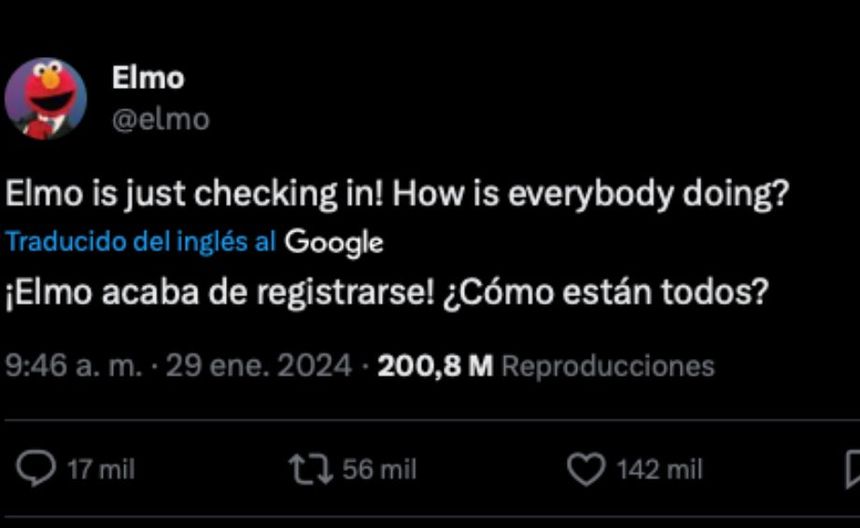Click the translated question "¿Cómo están todos?"
Image resolution: width=860 pixels, height=528 pixels.
coord(605,292)
